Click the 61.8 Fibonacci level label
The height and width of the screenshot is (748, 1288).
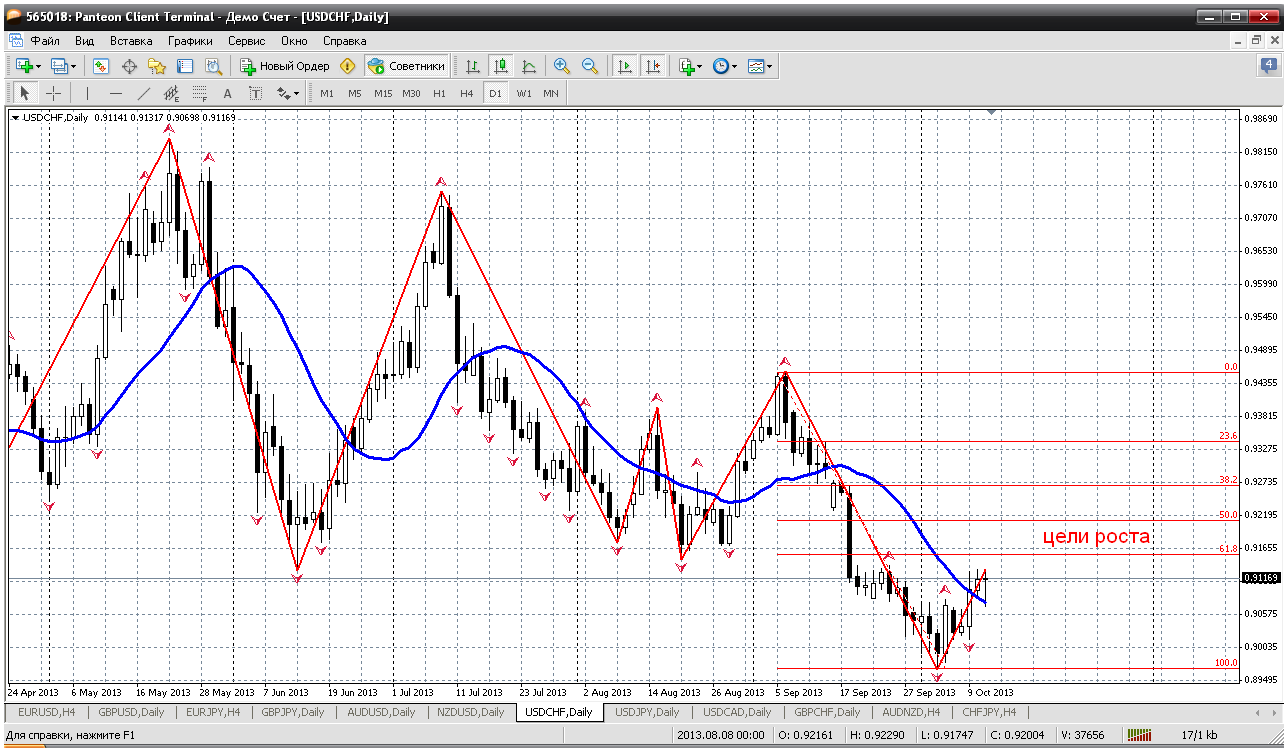pos(1229,548)
